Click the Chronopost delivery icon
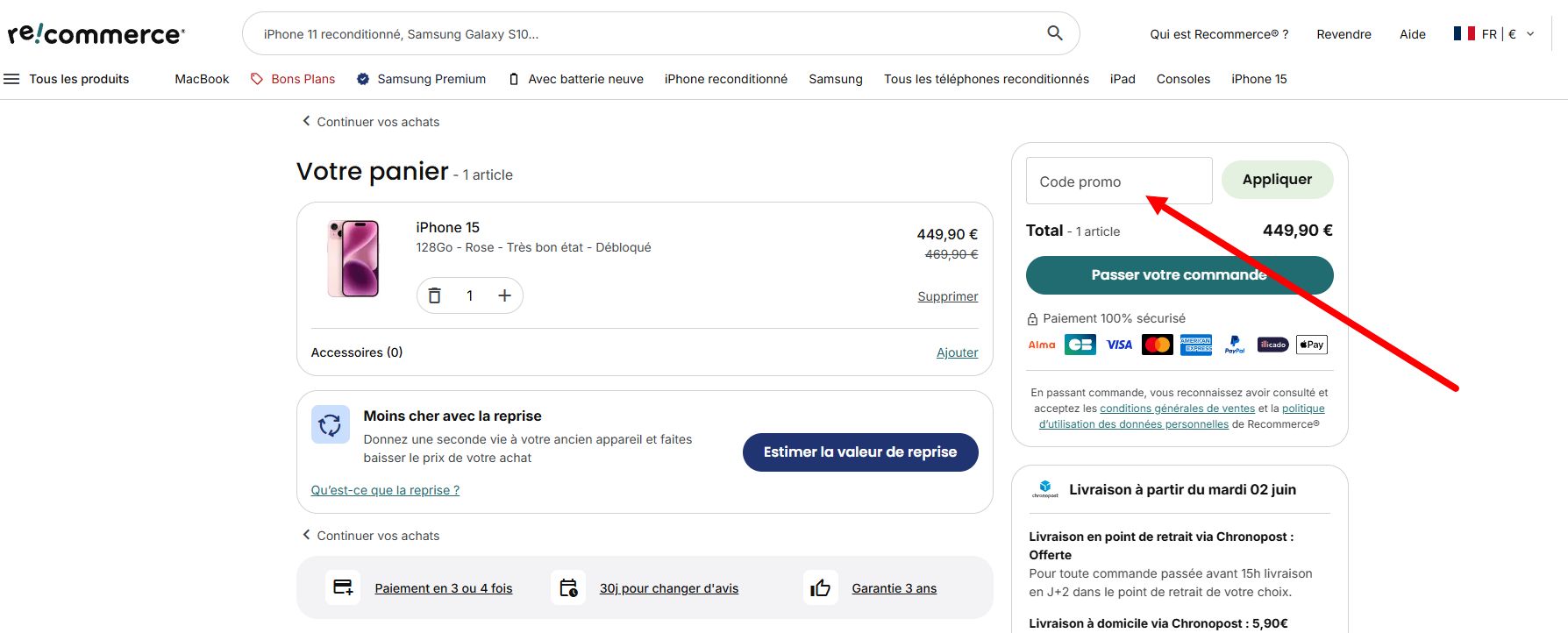The height and width of the screenshot is (633, 1568). click(x=1045, y=489)
